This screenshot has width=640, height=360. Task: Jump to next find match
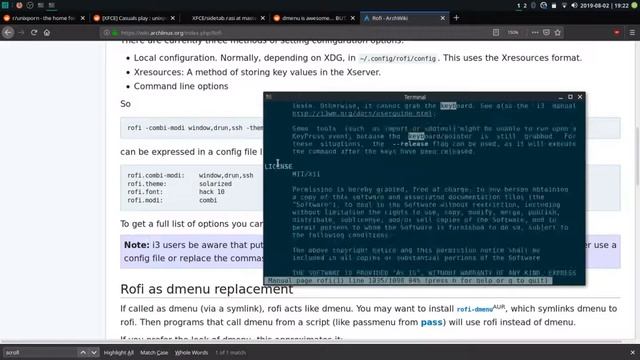[x=94, y=353]
